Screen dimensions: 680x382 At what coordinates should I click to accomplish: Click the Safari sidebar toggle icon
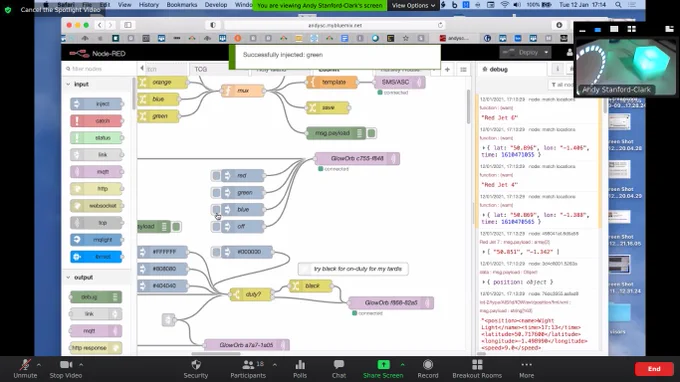point(128,25)
